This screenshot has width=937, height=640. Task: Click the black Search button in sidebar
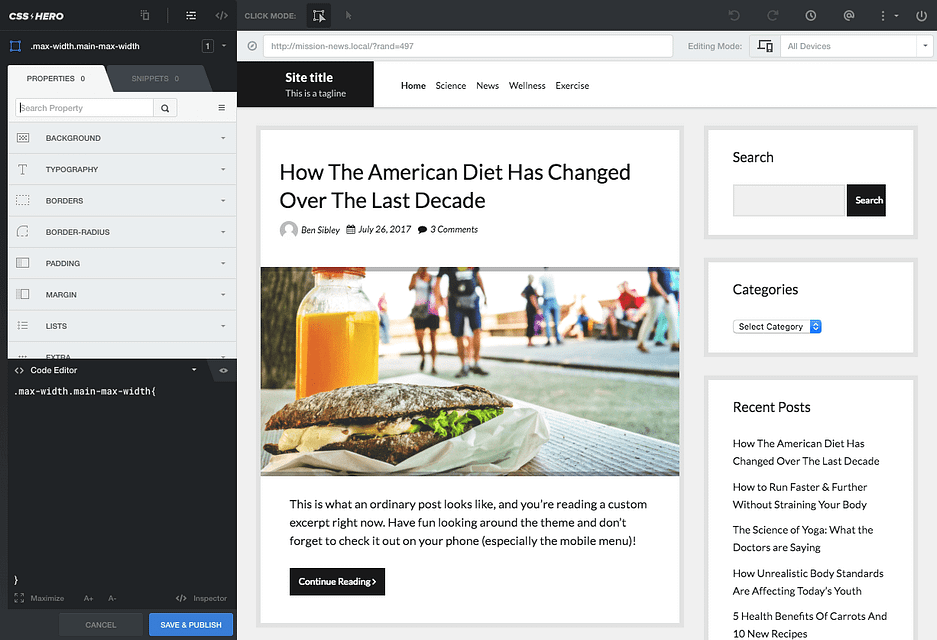pos(866,200)
